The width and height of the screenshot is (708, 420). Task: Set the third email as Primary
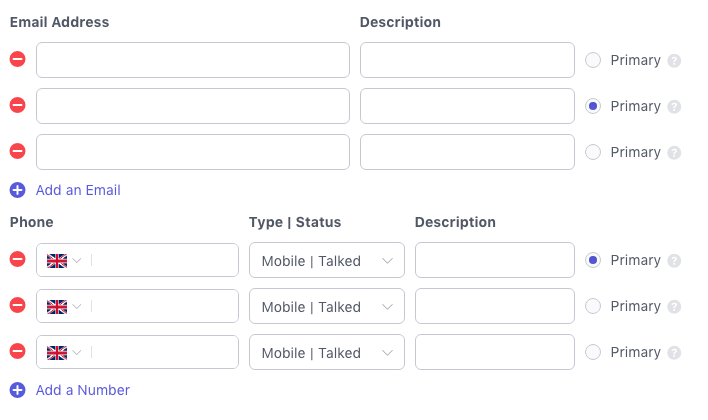pos(593,152)
